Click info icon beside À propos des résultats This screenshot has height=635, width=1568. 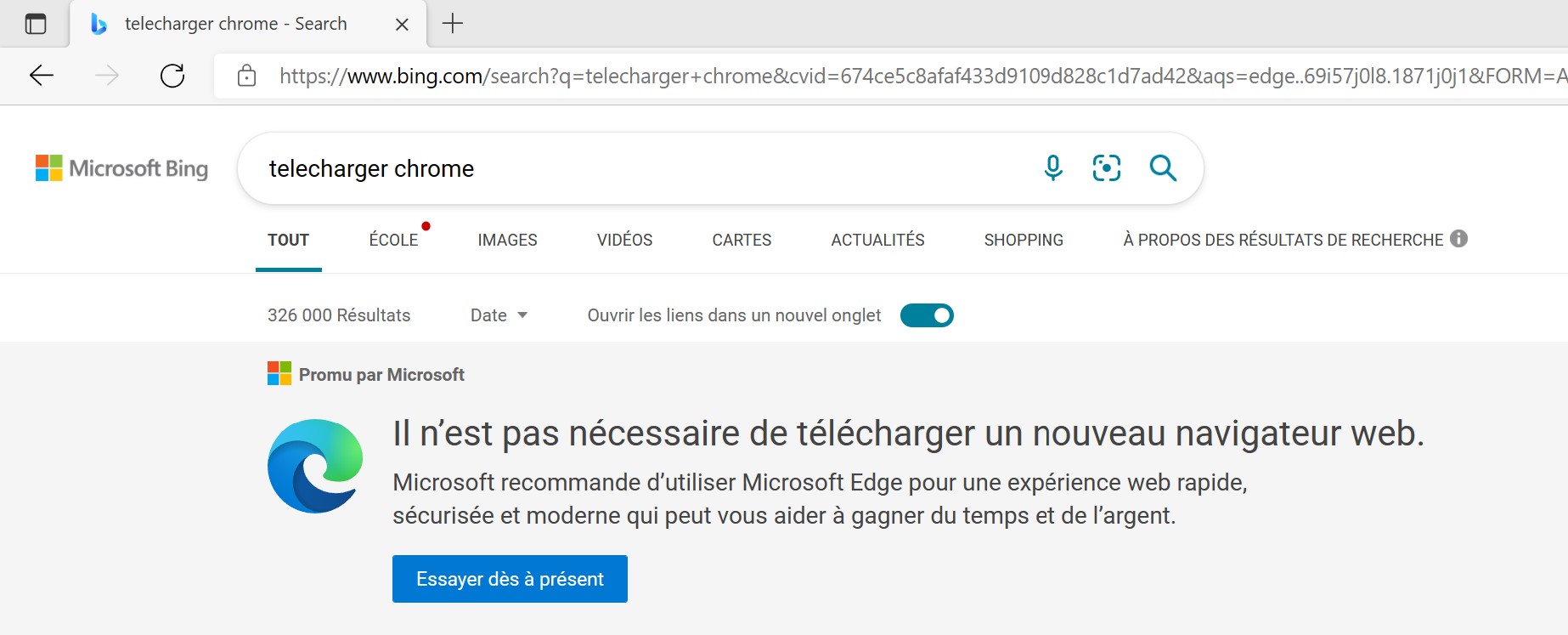[x=1458, y=239]
